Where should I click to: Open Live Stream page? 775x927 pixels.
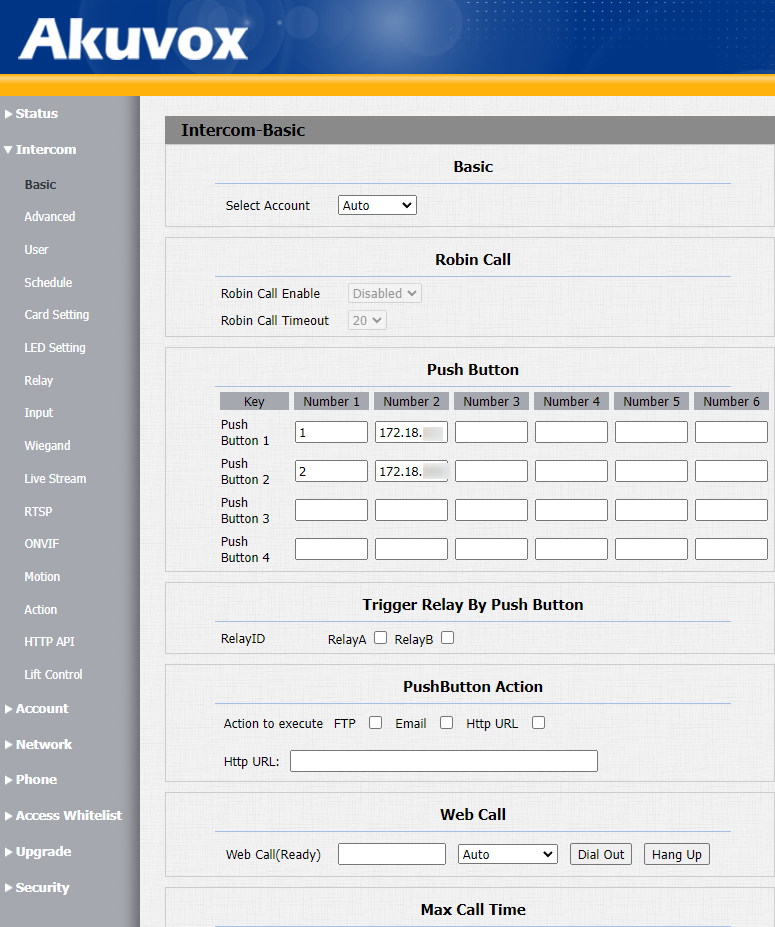(x=55, y=479)
